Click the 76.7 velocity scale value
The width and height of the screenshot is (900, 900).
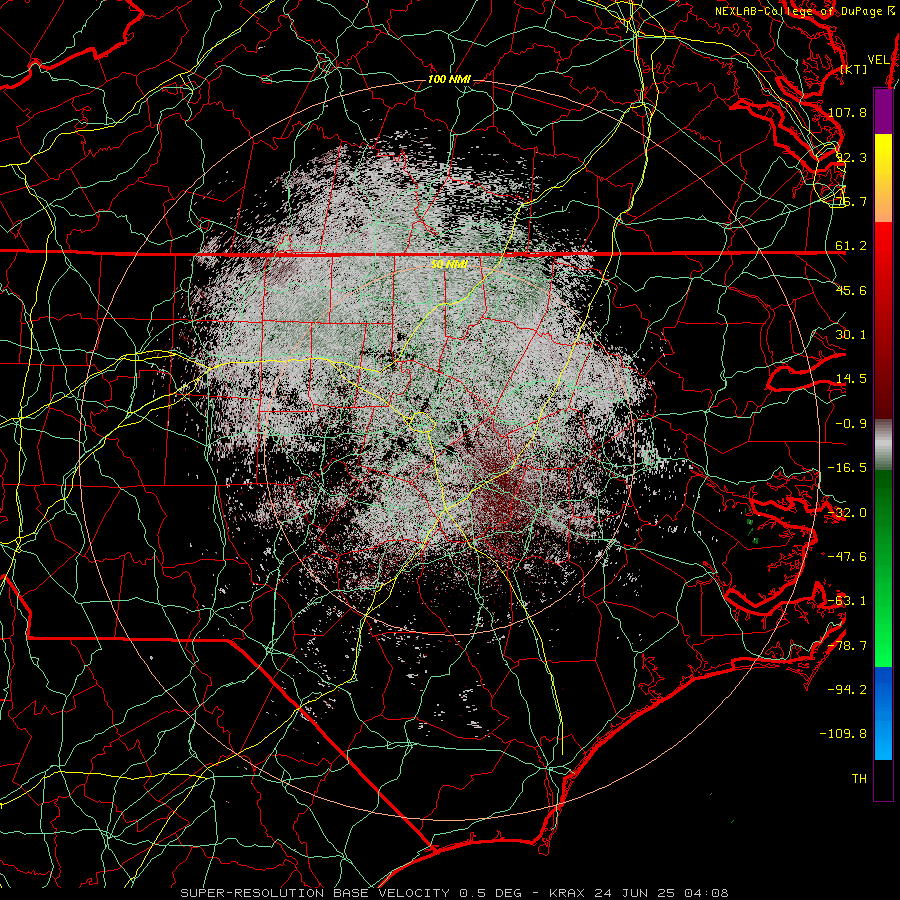click(x=851, y=201)
